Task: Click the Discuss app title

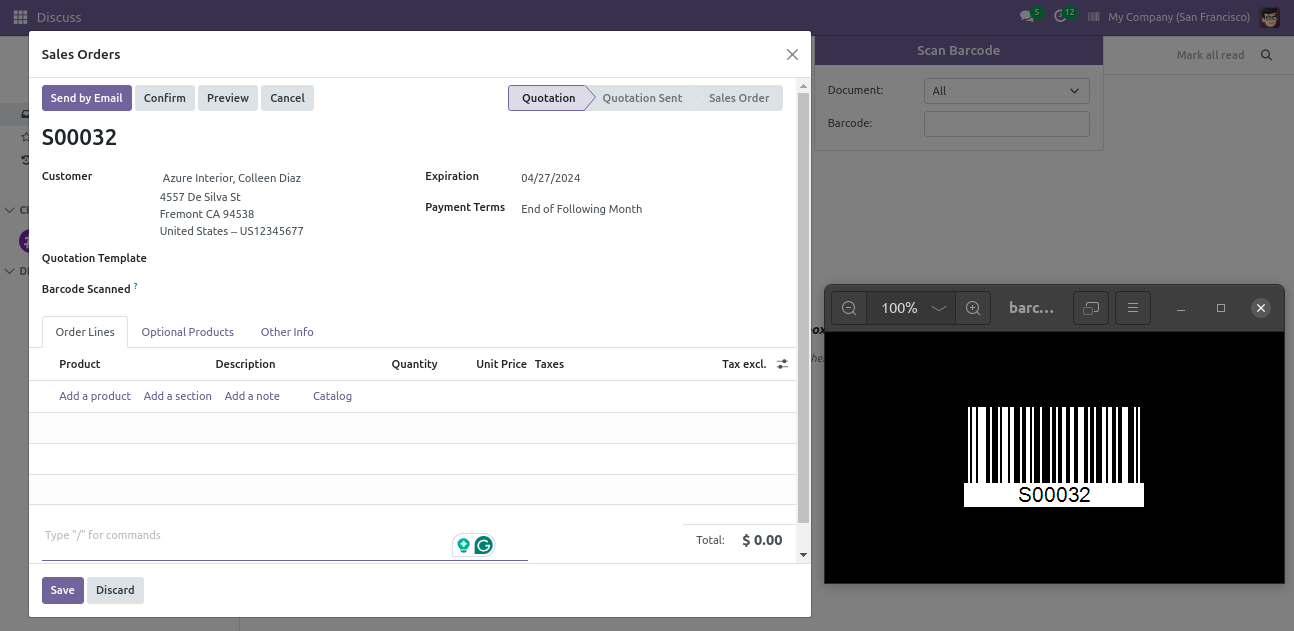Action: (x=59, y=17)
